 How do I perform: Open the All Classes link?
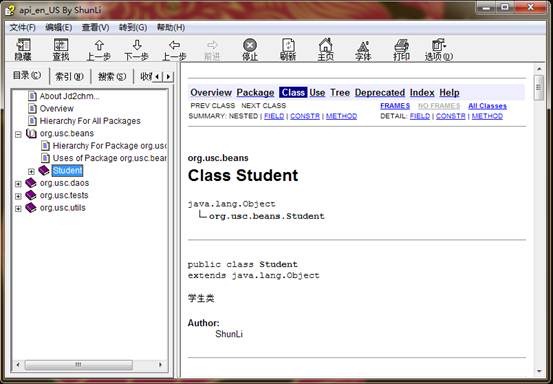point(487,106)
